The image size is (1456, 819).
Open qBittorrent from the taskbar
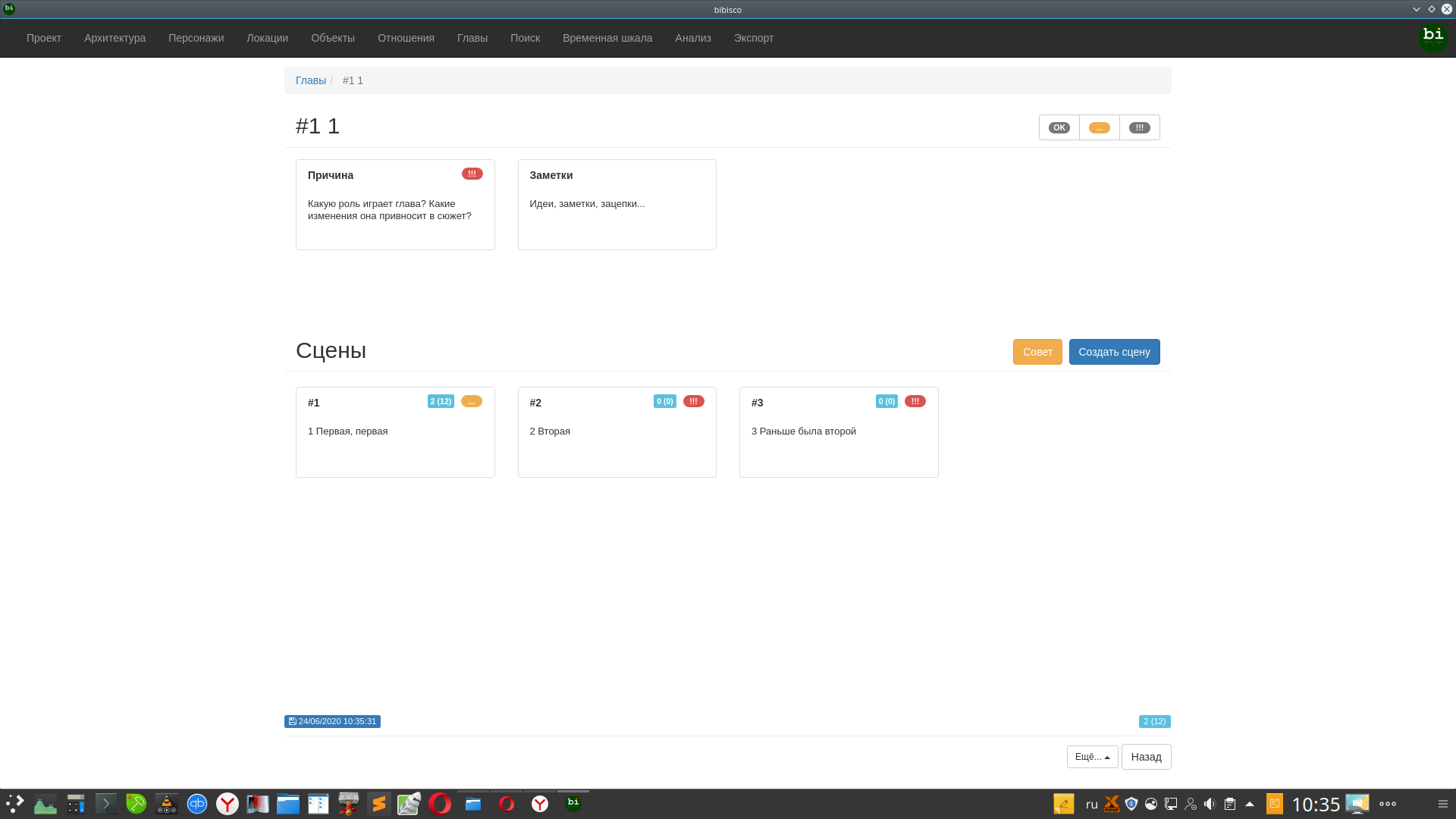pos(197,804)
